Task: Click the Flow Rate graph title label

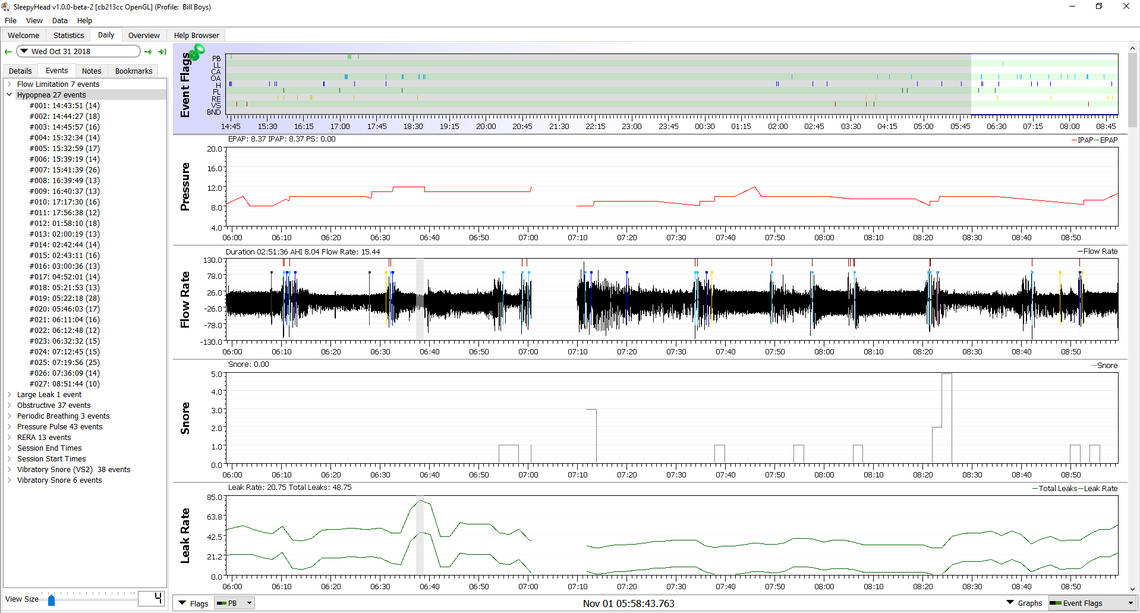Action: (185, 300)
